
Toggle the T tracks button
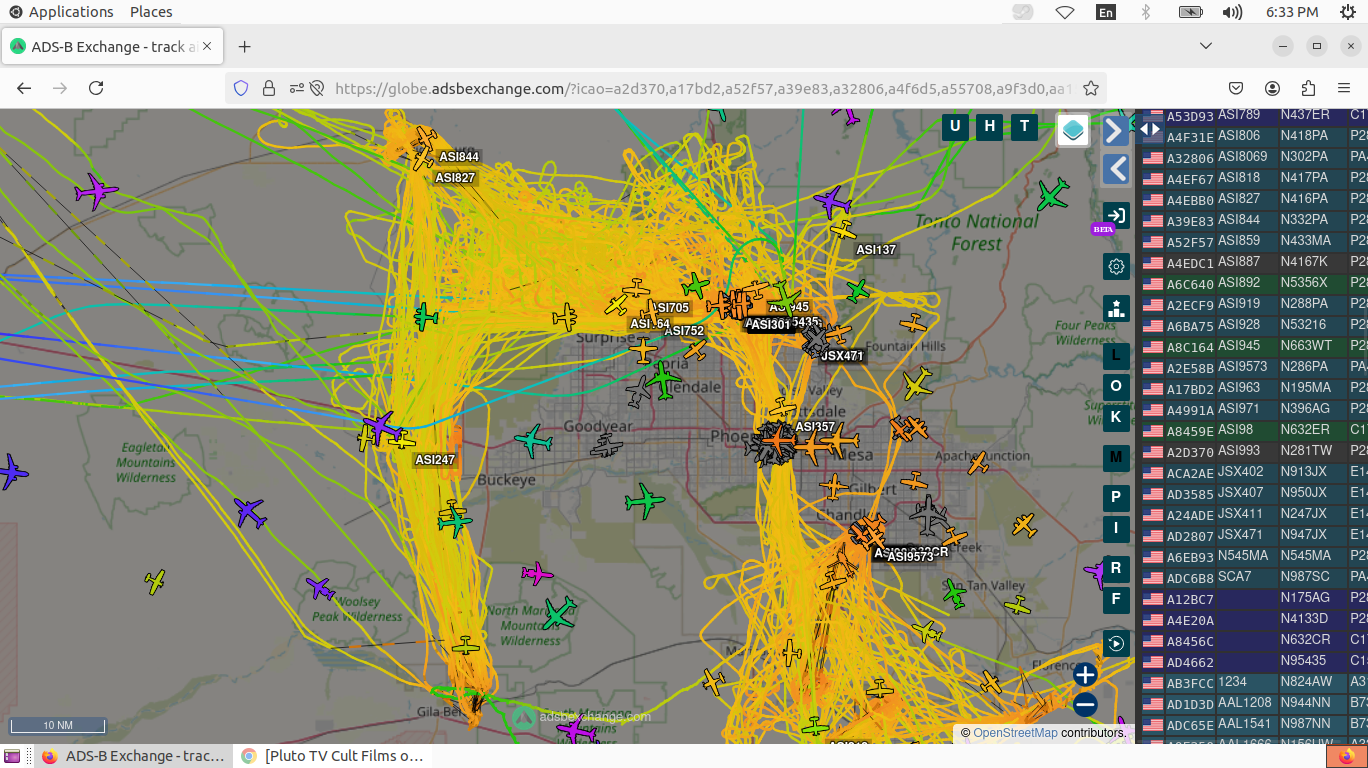[x=1024, y=126]
